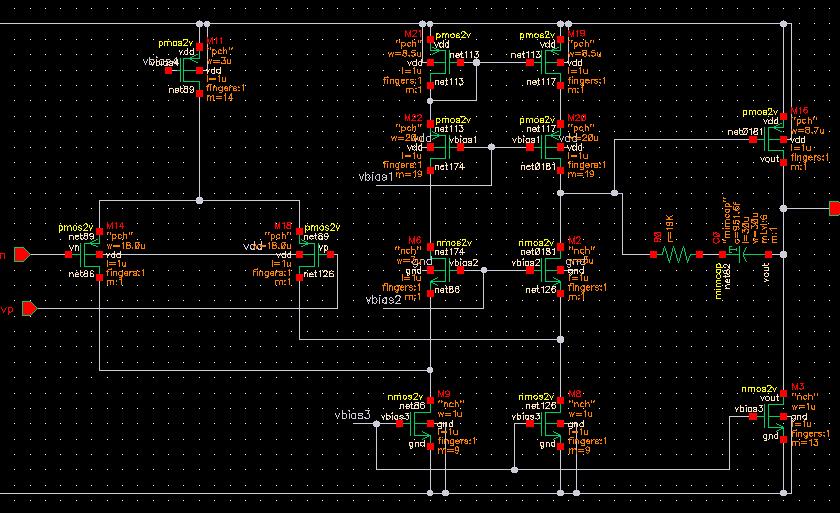This screenshot has width=840, height=513.
Task: Click the vertical net82 label near capacitor
Action: click(x=728, y=276)
